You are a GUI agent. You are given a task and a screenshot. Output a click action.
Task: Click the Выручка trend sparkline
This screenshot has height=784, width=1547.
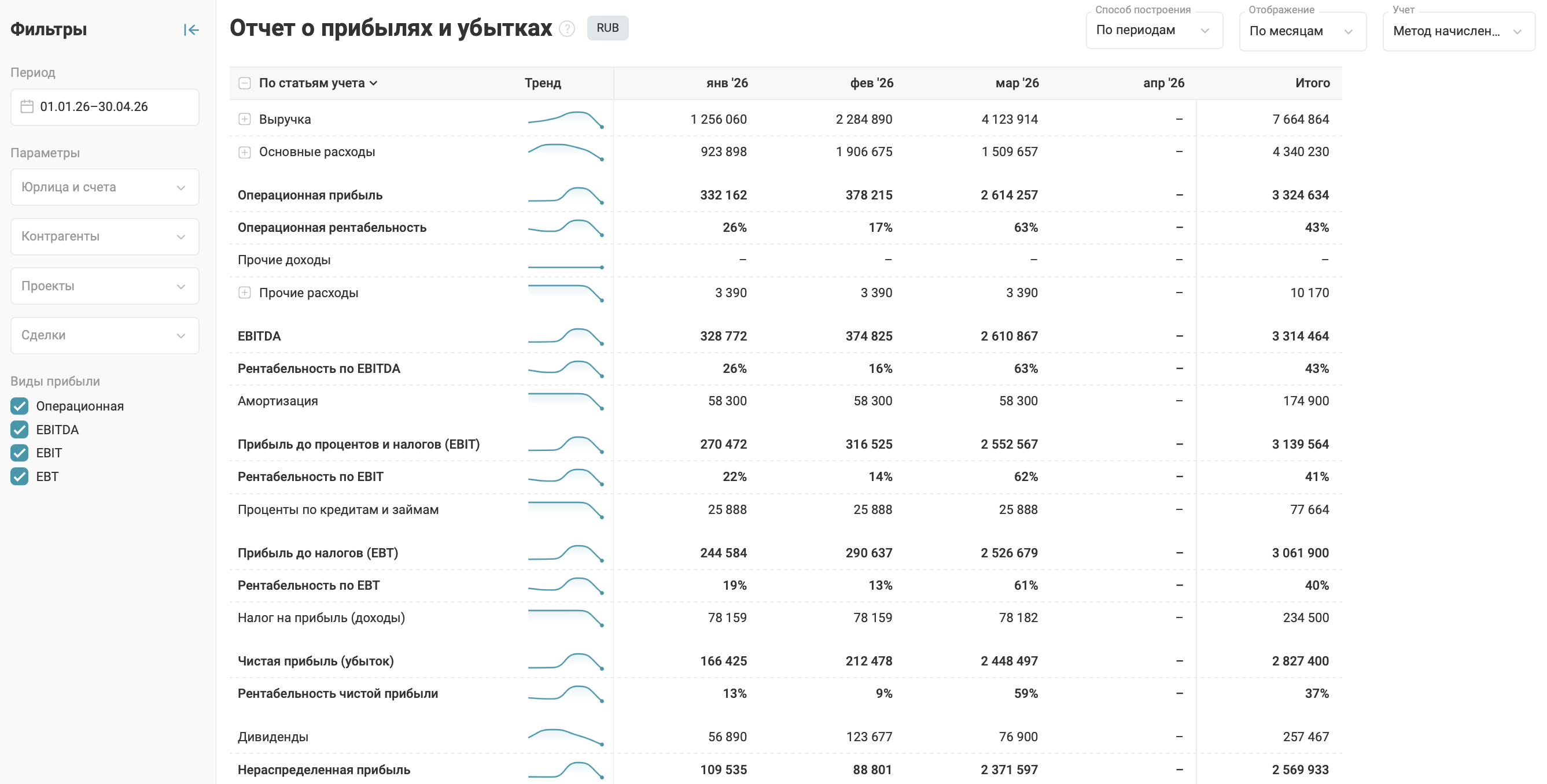566,120
